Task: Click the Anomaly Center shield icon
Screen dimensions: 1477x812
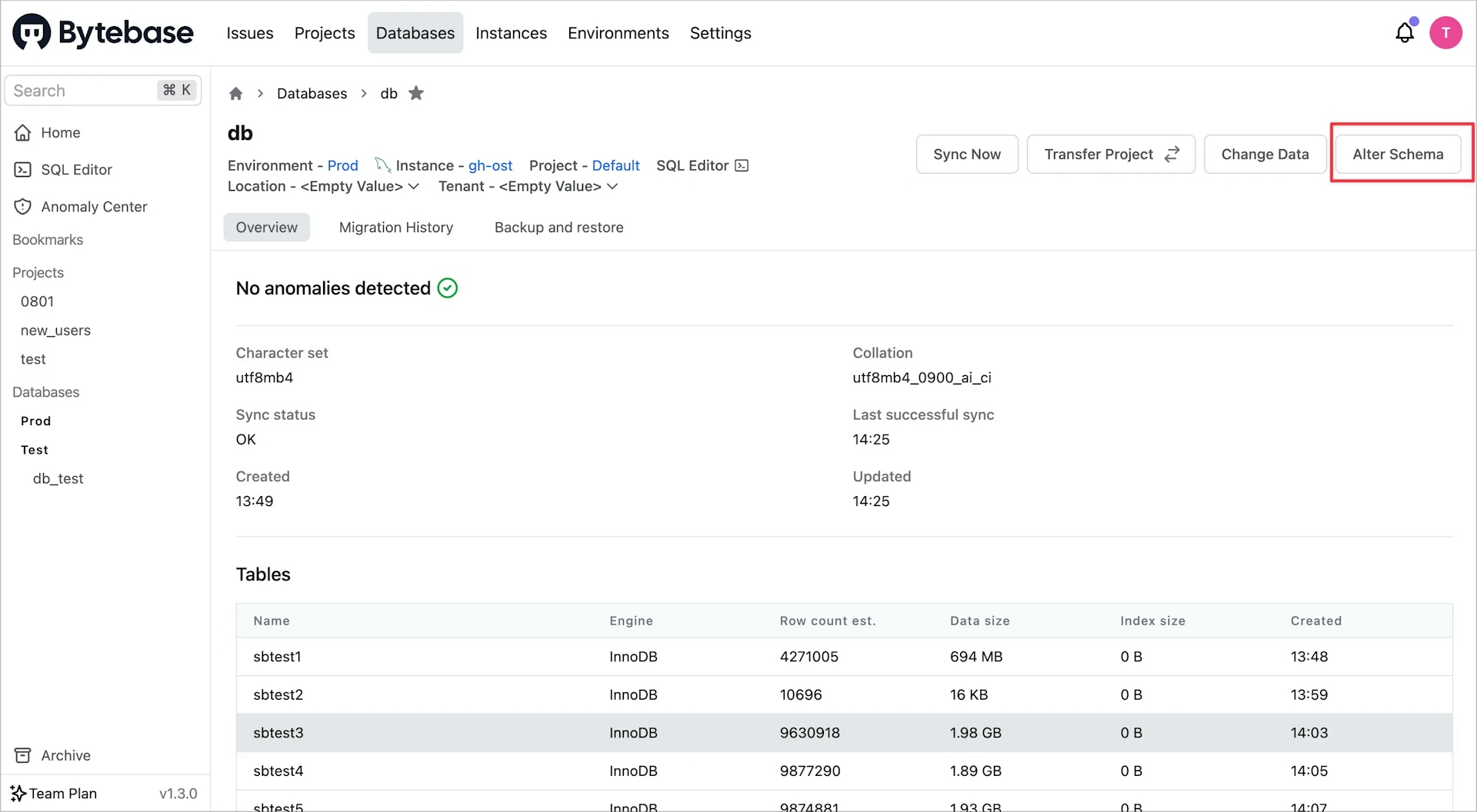Action: point(23,206)
